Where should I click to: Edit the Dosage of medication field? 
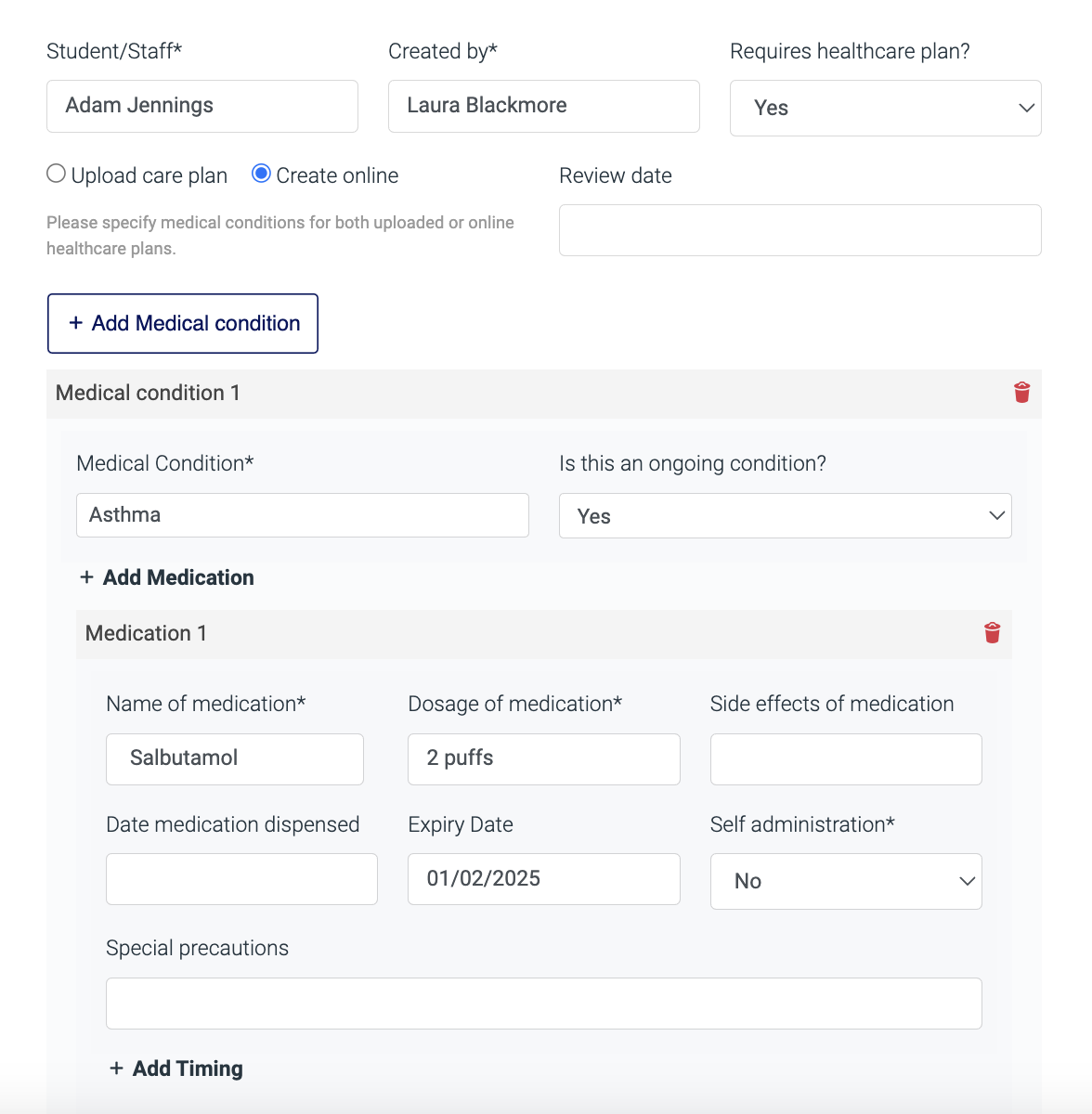tap(543, 758)
